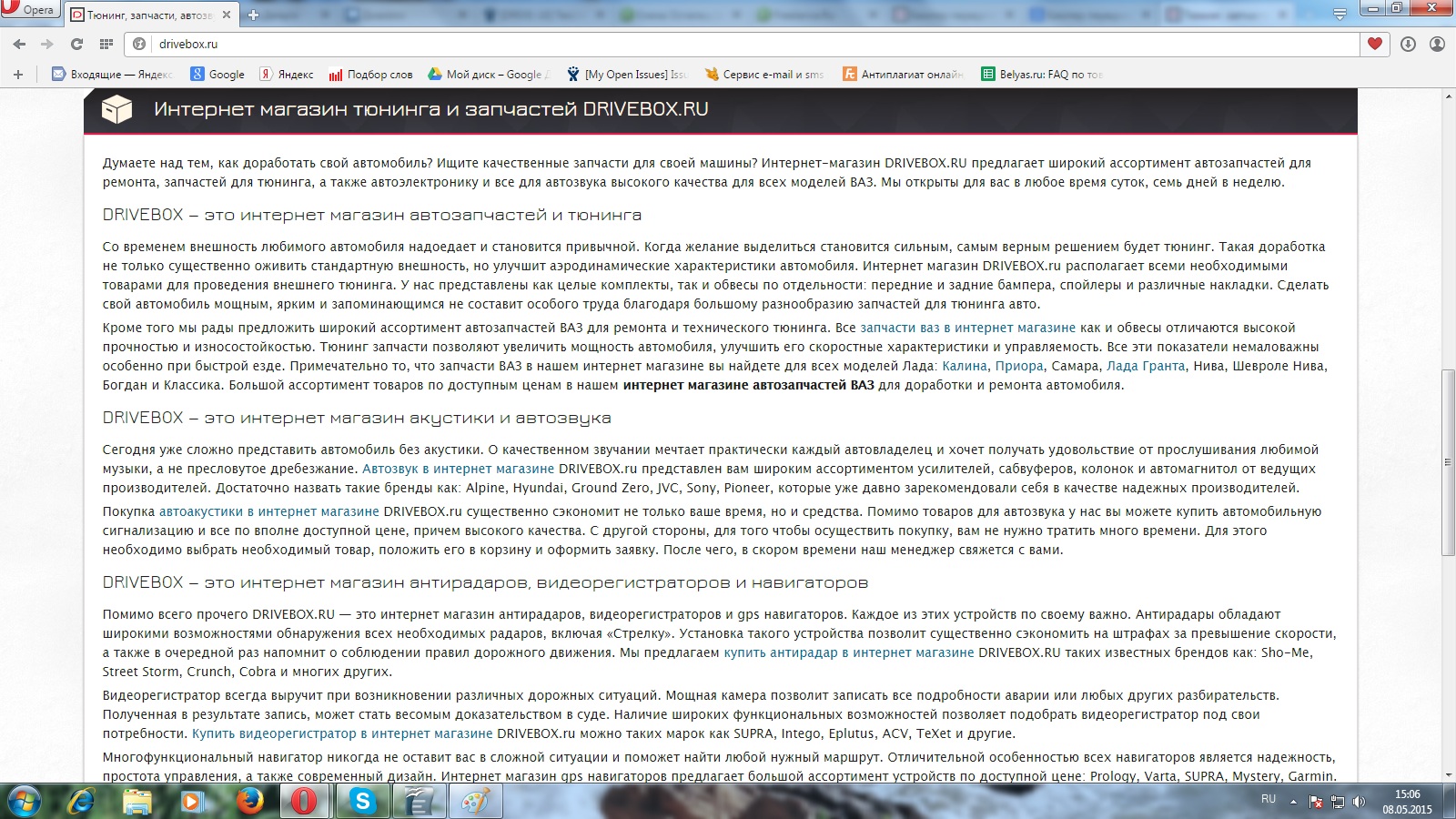The image size is (1456, 819).
Task: Open Paint from the taskbar
Action: tap(475, 801)
